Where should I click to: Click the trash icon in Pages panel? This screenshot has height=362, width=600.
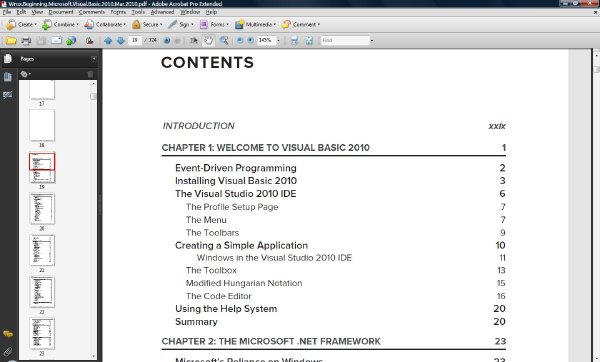[90, 74]
